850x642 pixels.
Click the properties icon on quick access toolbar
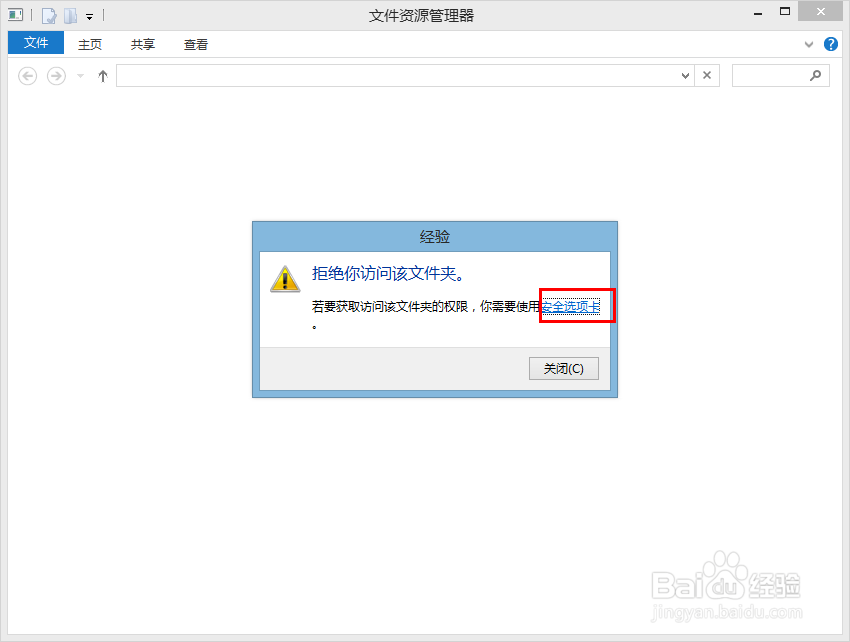click(48, 15)
